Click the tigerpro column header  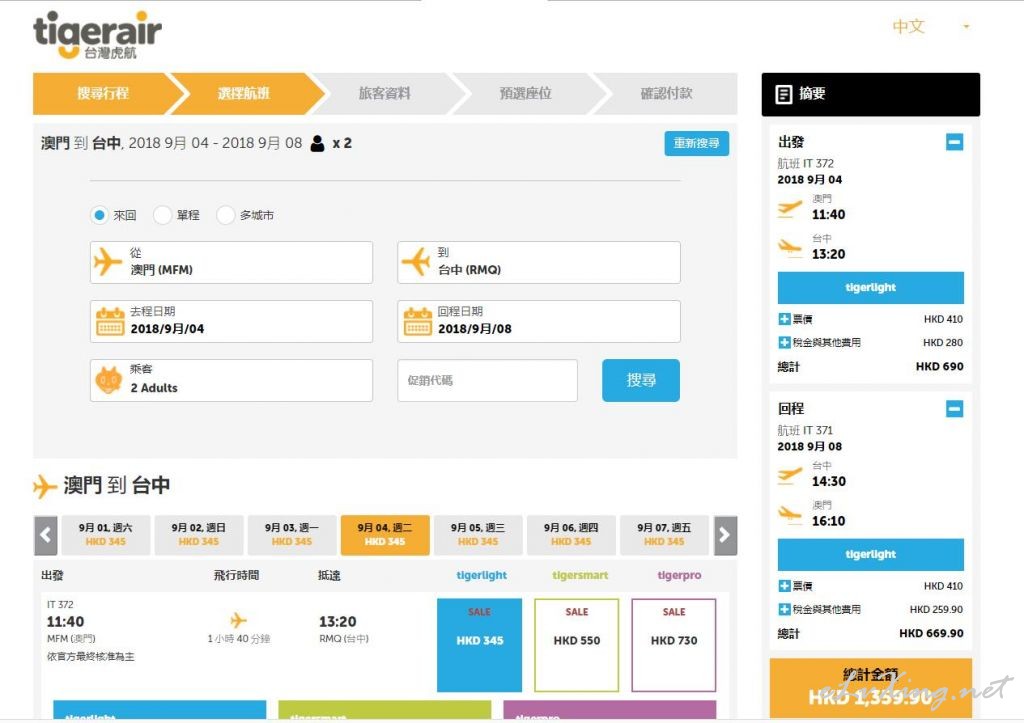click(679, 575)
